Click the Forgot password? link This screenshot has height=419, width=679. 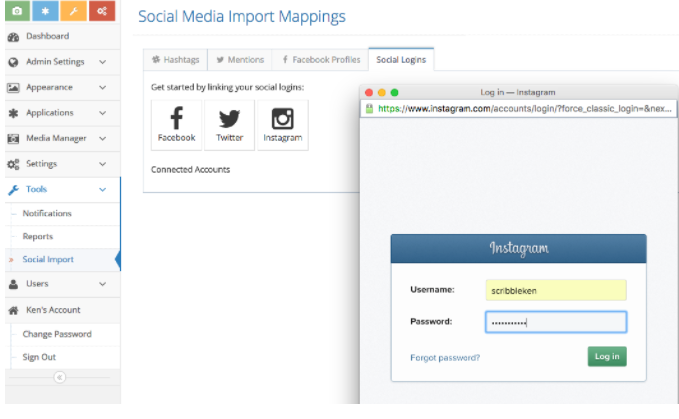(x=445, y=358)
